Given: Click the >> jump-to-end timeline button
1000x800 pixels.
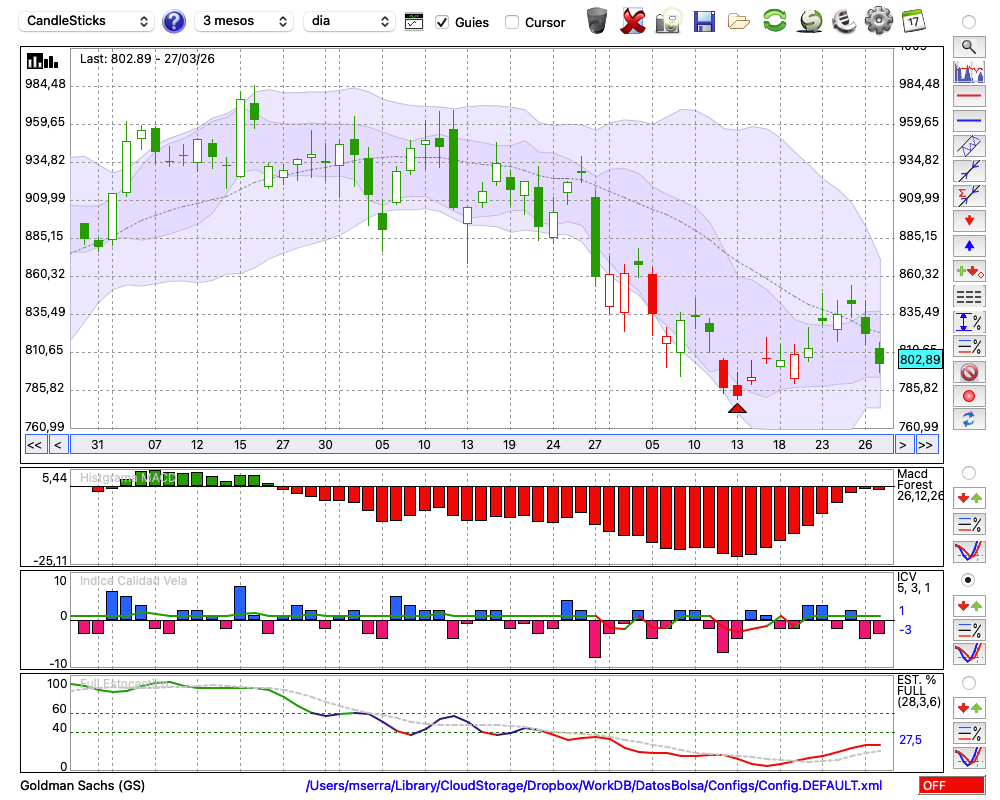Looking at the screenshot, I should [926, 444].
